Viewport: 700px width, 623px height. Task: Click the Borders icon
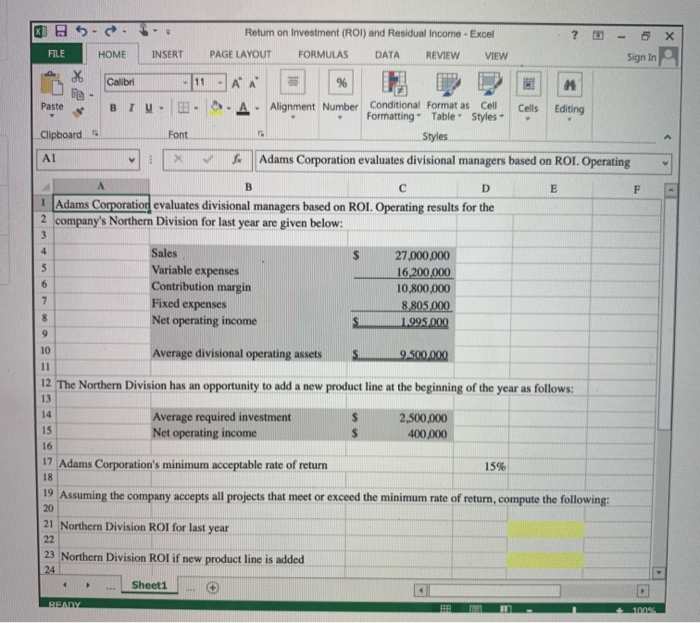point(183,108)
